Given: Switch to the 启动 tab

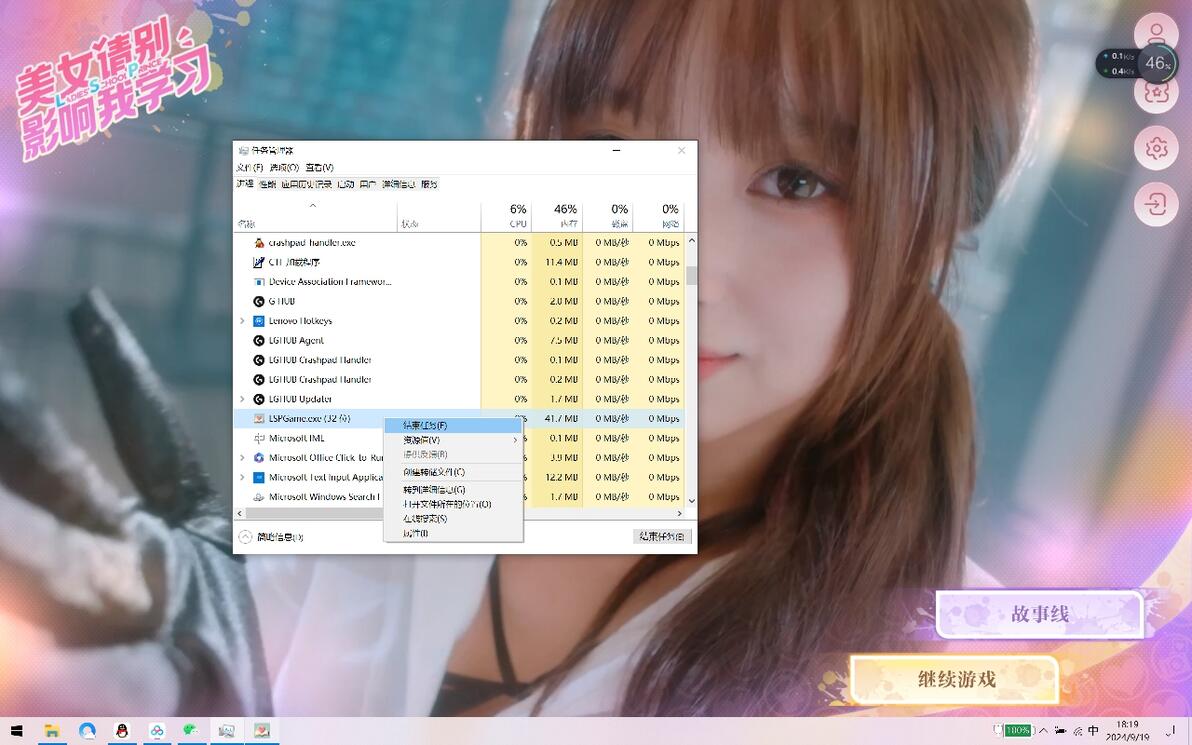Looking at the screenshot, I should (x=346, y=184).
